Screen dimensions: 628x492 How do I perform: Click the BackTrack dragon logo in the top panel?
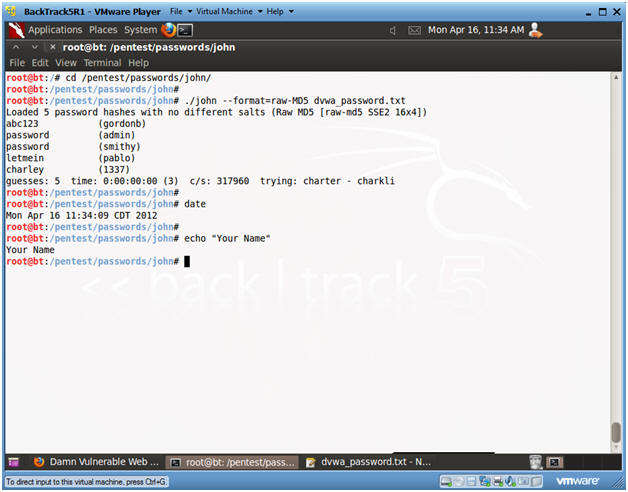pyautogui.click(x=16, y=30)
